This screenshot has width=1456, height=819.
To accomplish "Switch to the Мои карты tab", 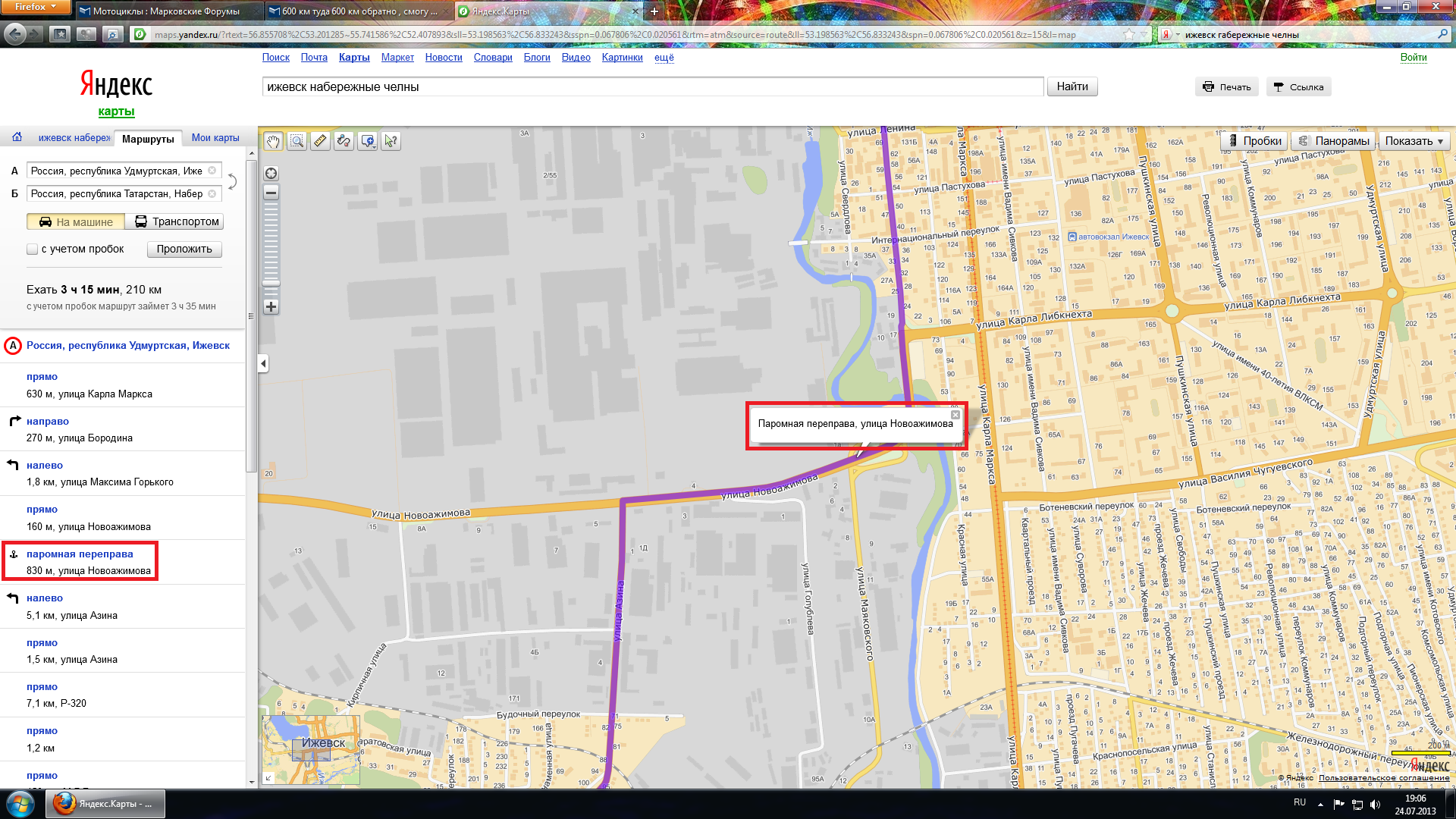I will 215,138.
